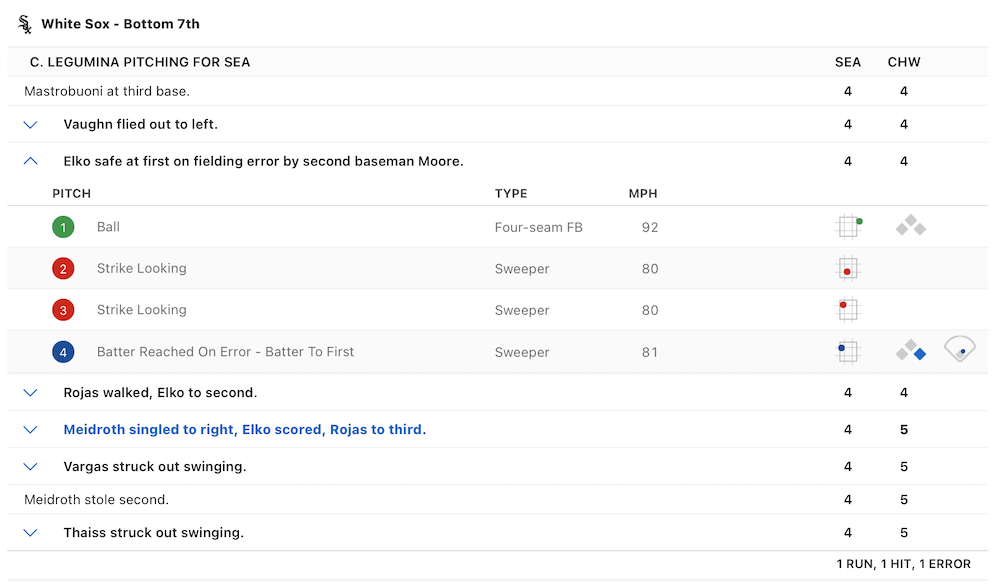Click the Elko safe at first play text
This screenshot has width=1000, height=586.
pyautogui.click(x=263, y=161)
